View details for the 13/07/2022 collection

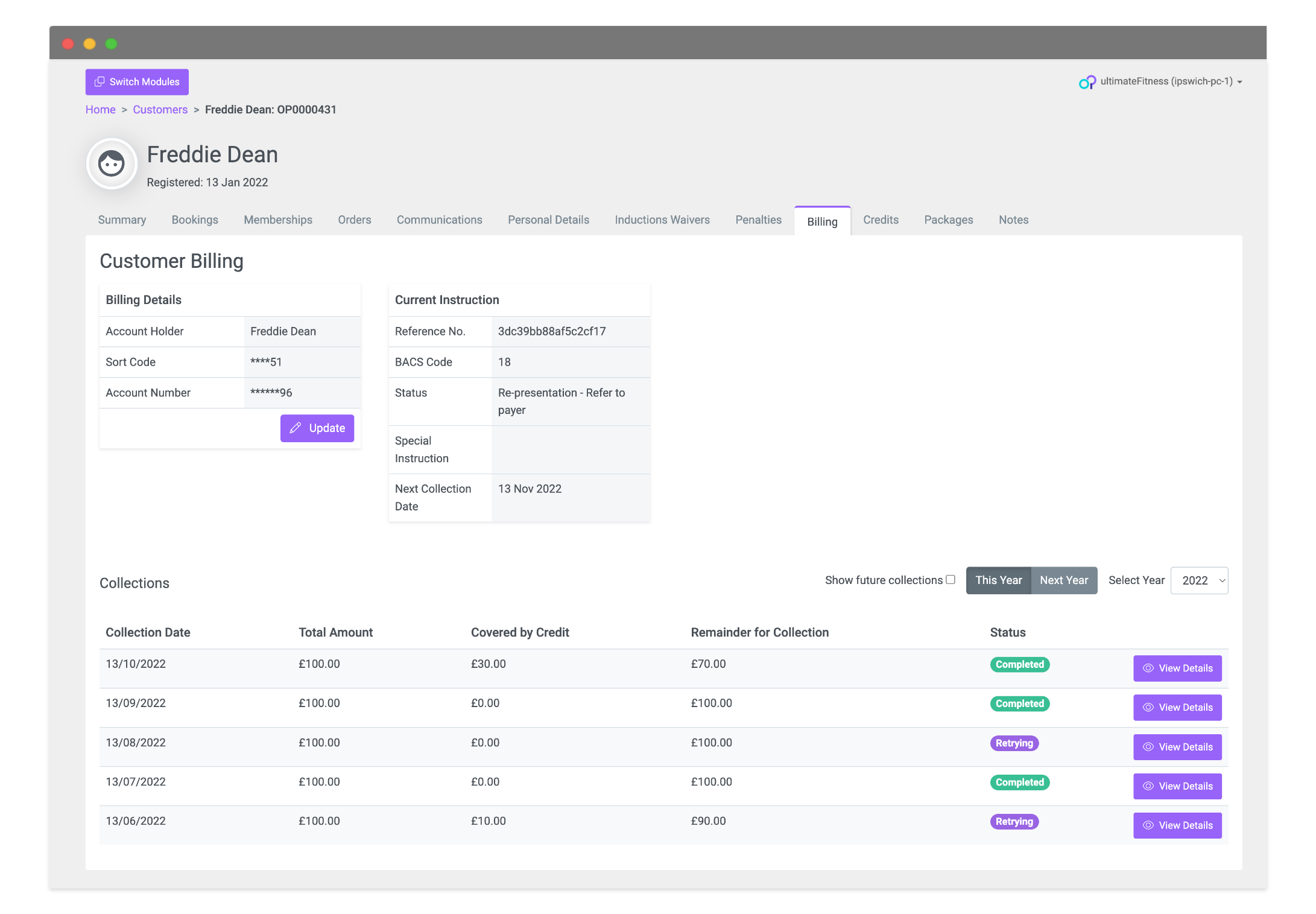pos(1177,786)
